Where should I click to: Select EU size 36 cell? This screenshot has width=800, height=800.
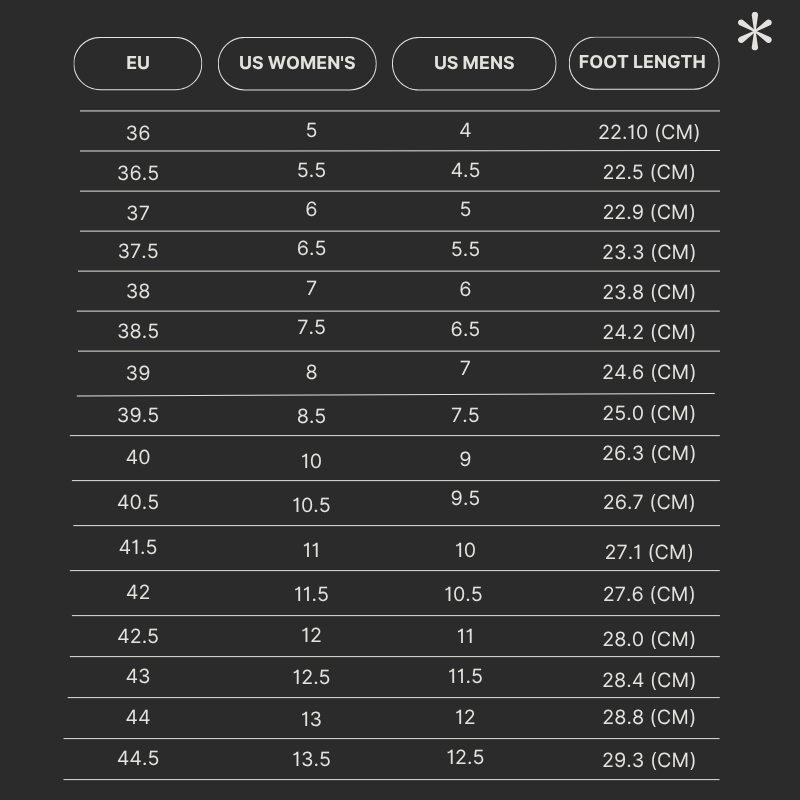[x=138, y=133]
